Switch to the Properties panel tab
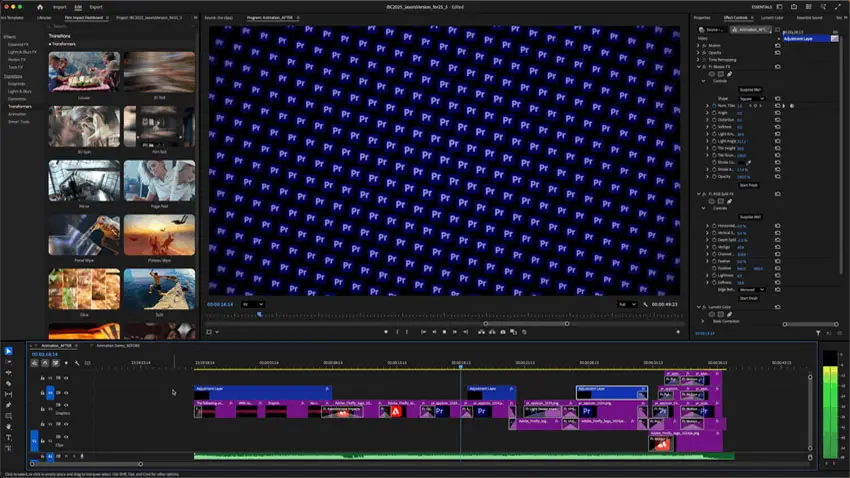 [702, 18]
